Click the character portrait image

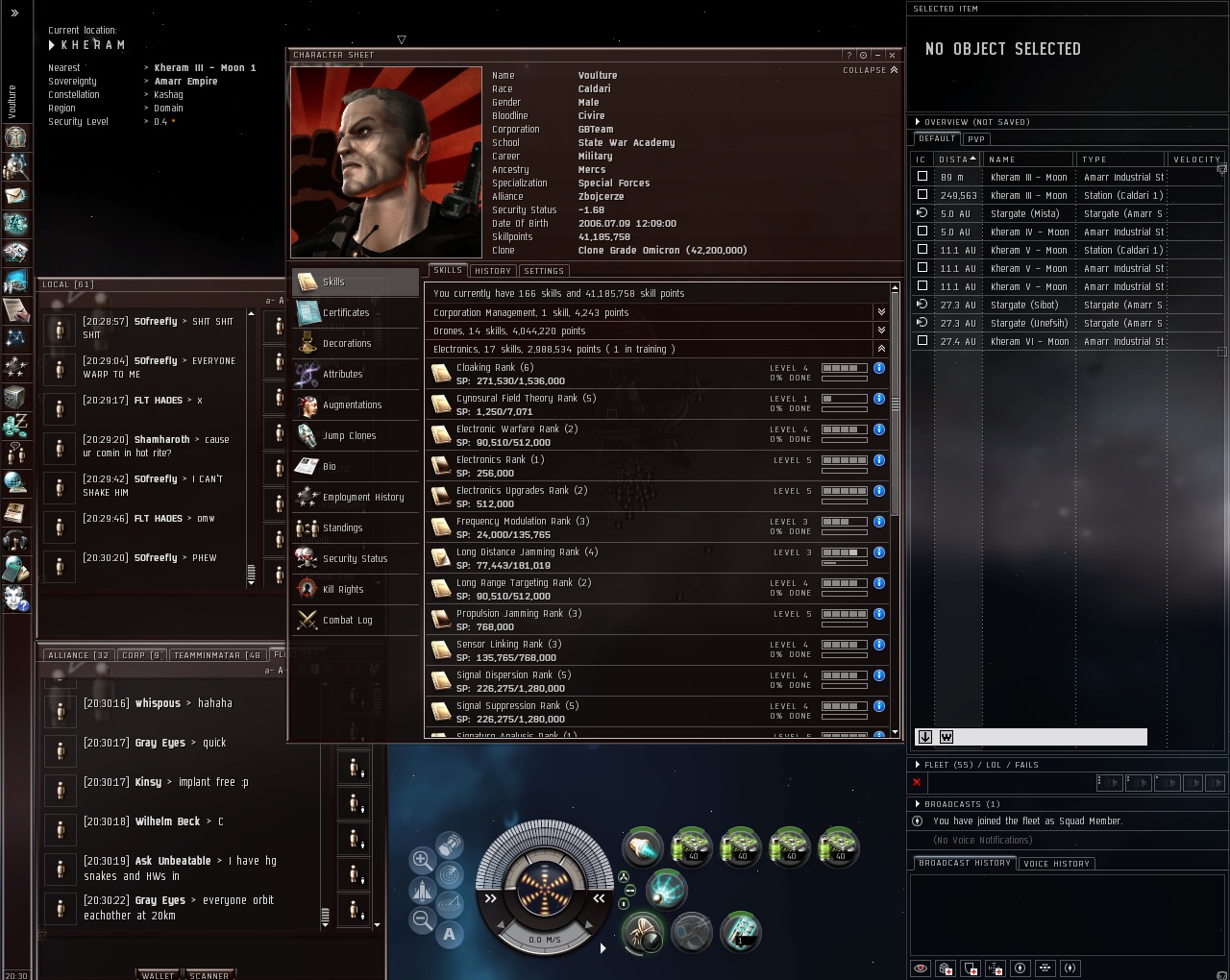386,161
